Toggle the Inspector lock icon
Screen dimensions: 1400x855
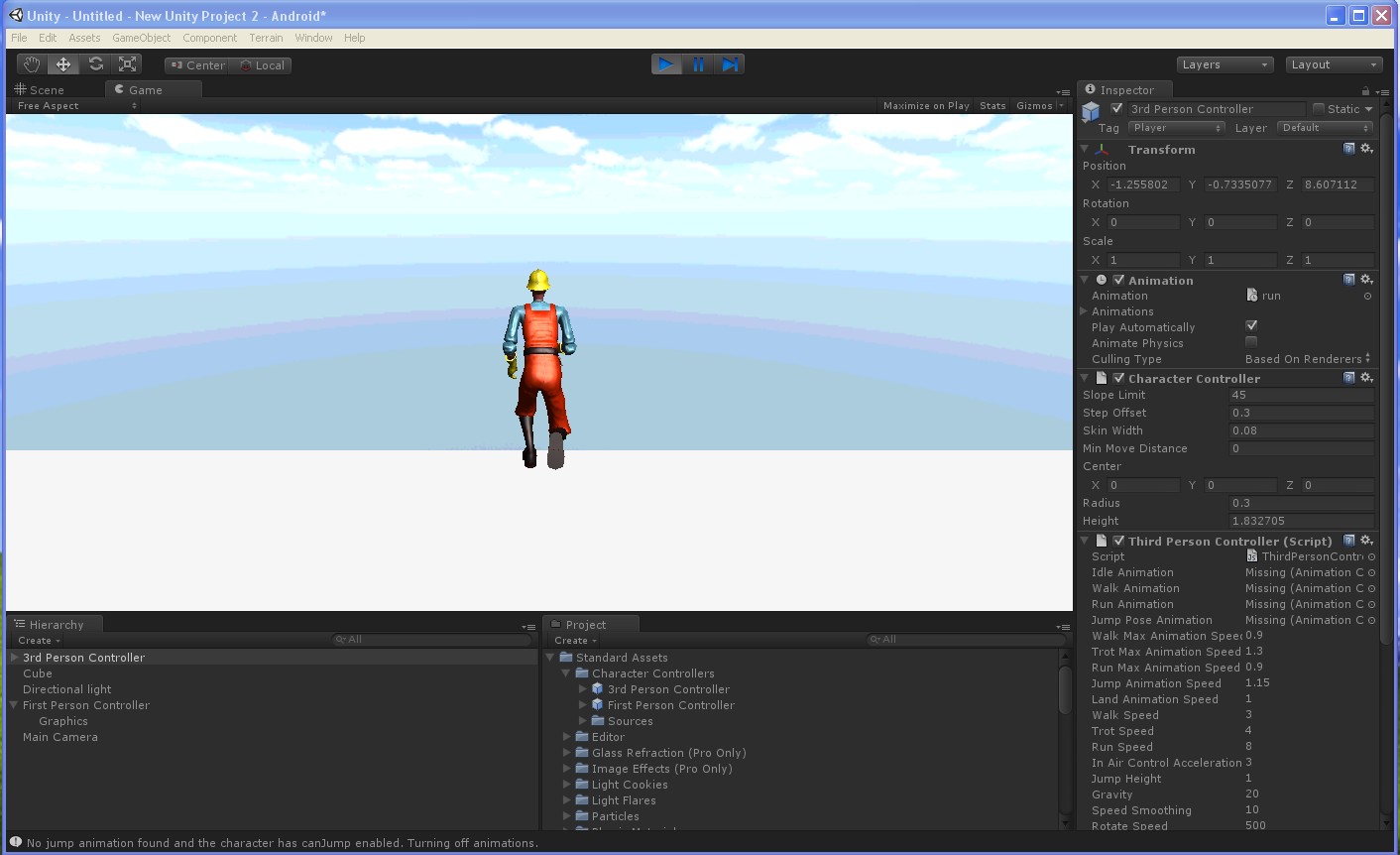(x=1366, y=90)
